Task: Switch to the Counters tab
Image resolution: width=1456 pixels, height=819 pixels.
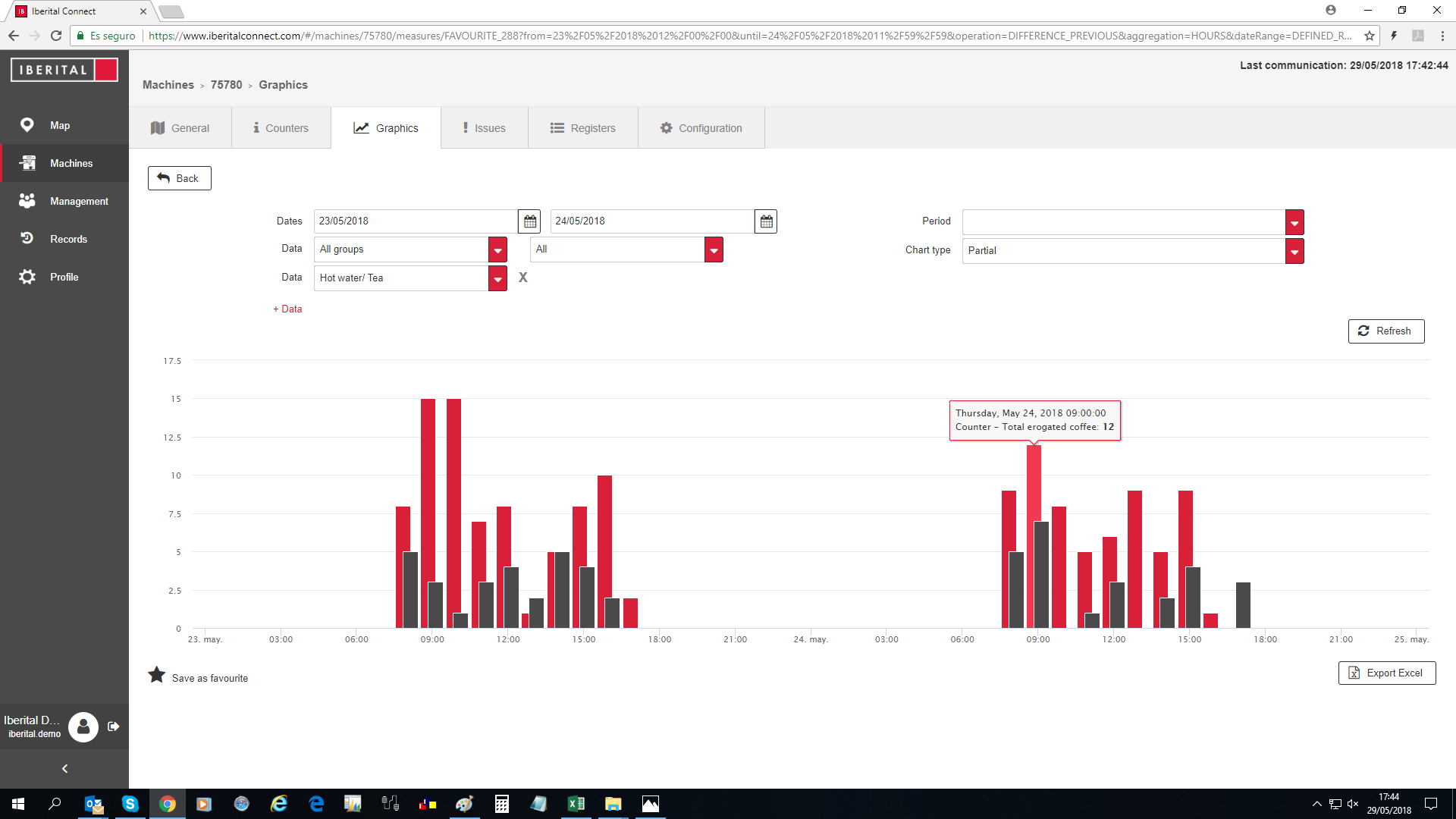Action: pos(281,128)
